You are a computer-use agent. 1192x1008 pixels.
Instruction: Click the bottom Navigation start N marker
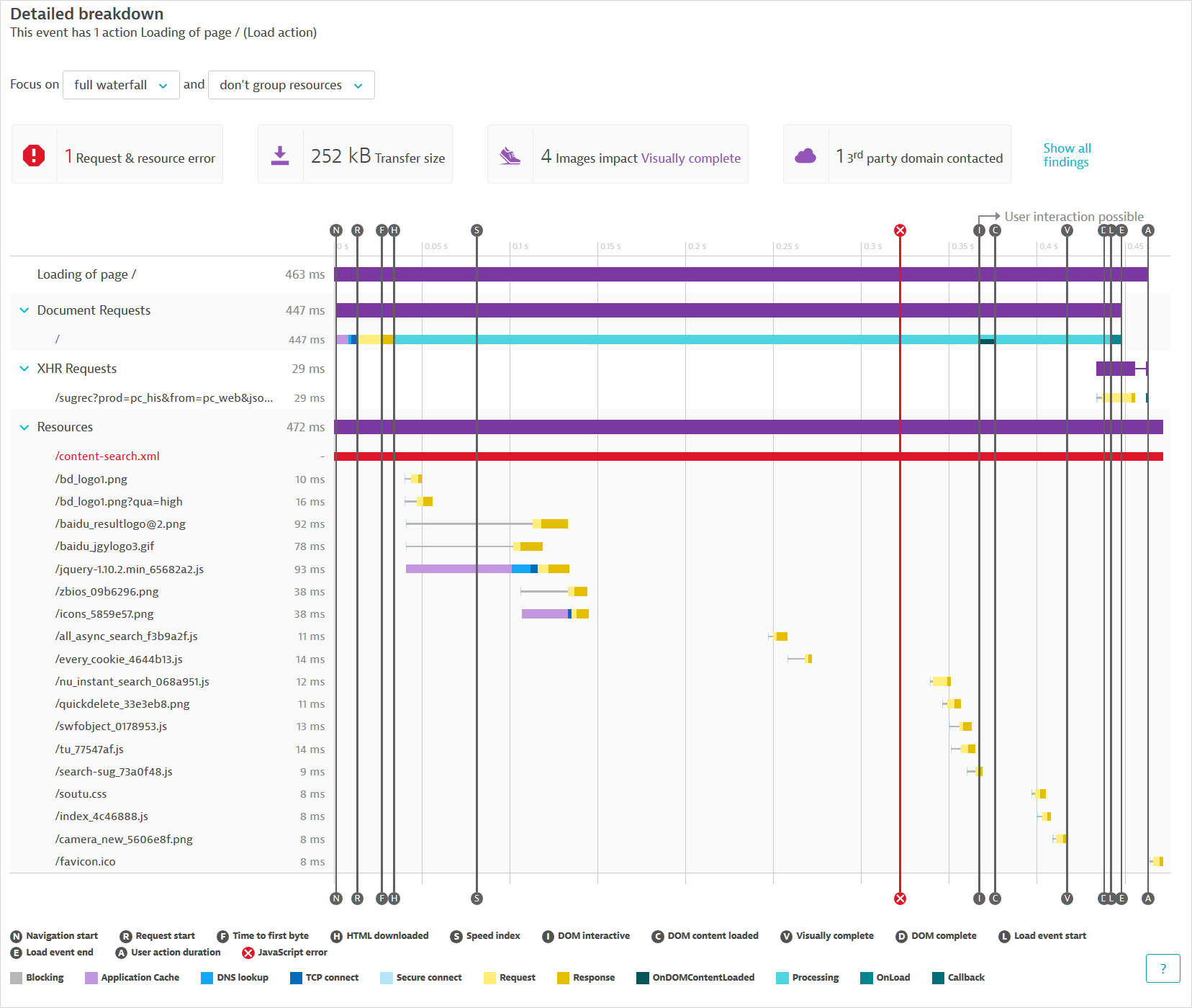pyautogui.click(x=336, y=899)
